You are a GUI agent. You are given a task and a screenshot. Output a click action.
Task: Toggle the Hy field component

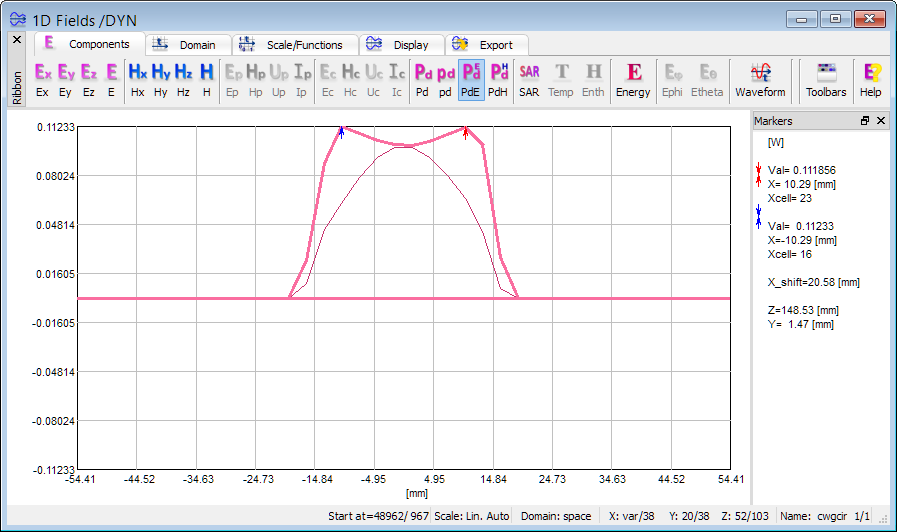point(161,78)
